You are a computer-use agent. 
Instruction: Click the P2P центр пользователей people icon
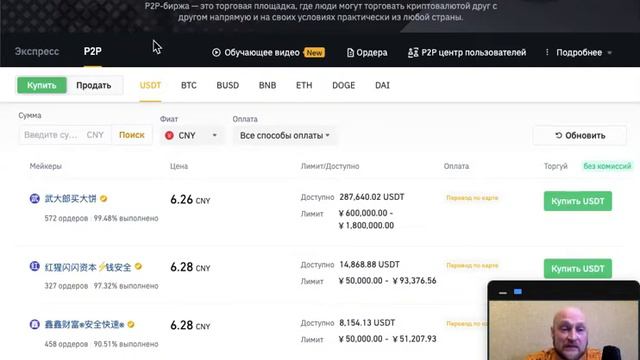(x=413, y=53)
